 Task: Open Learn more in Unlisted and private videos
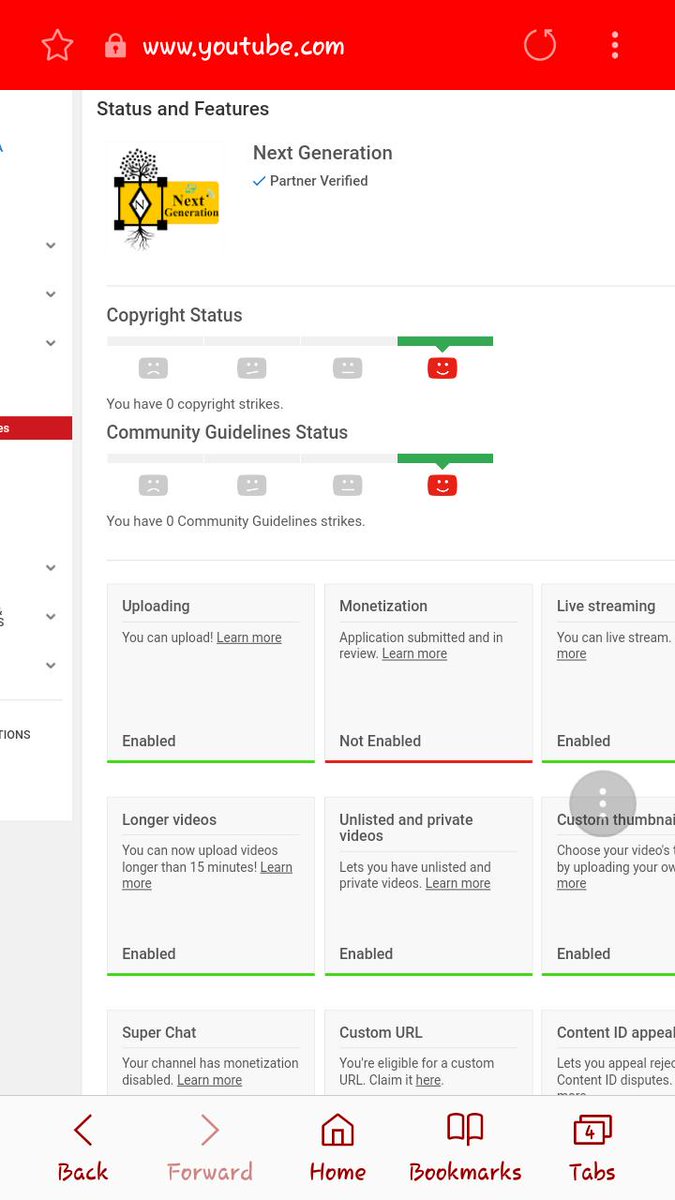[x=458, y=884]
